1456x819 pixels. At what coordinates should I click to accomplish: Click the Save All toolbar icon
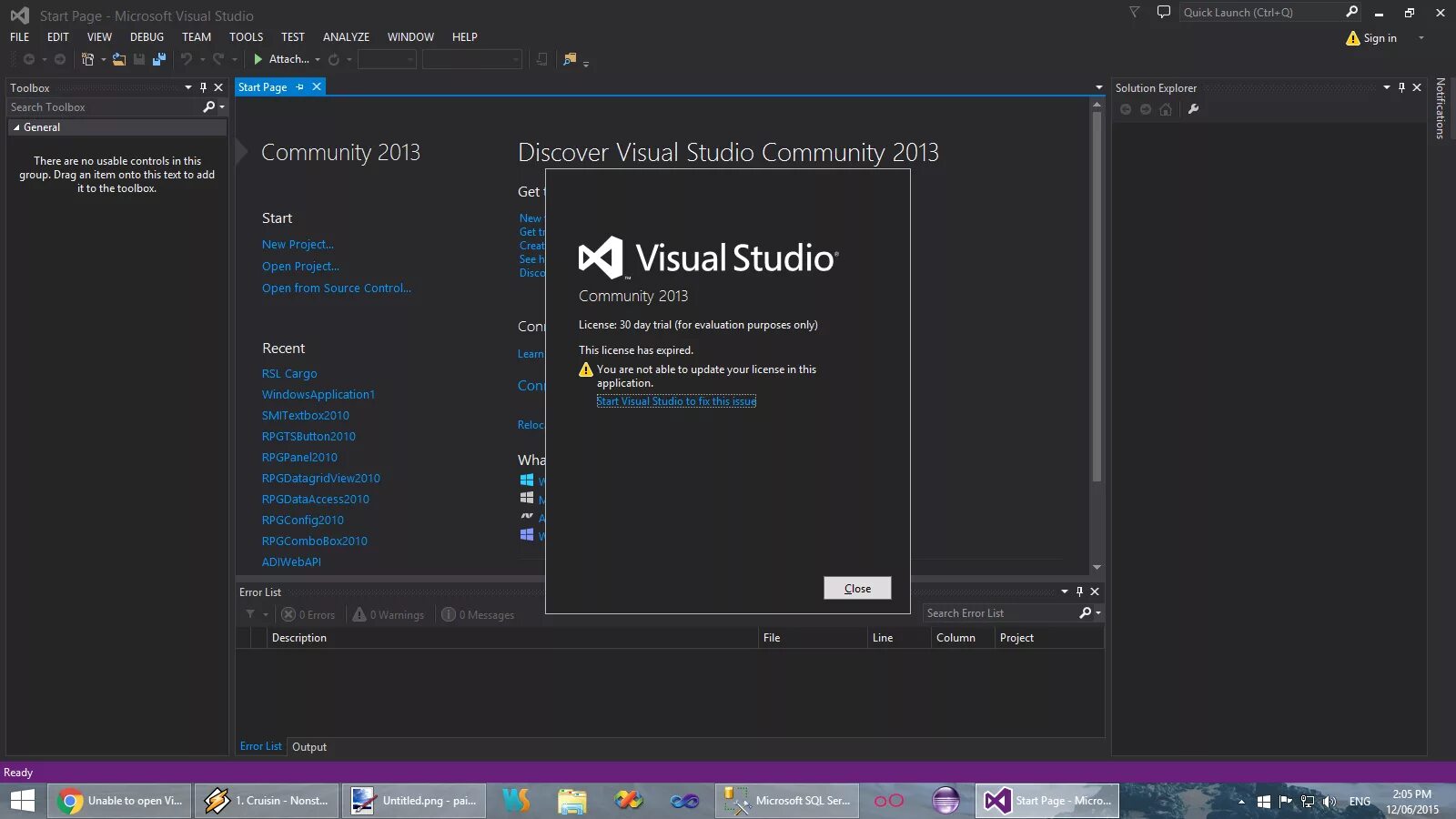click(x=159, y=59)
